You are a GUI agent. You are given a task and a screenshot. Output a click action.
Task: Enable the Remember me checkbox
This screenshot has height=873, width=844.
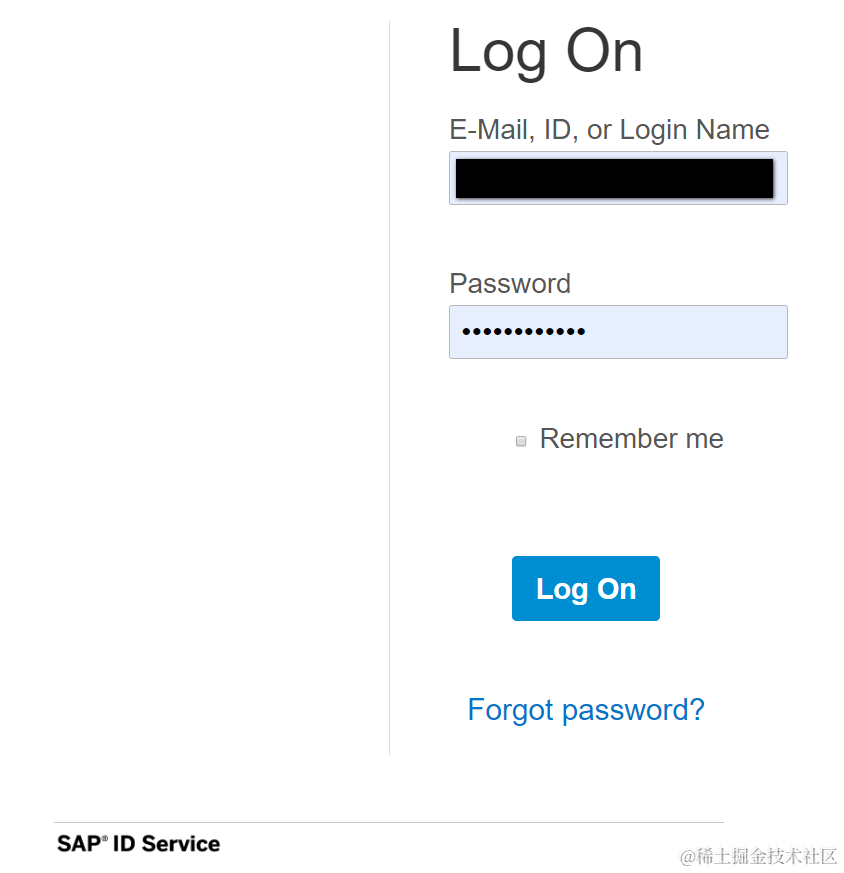tap(521, 441)
